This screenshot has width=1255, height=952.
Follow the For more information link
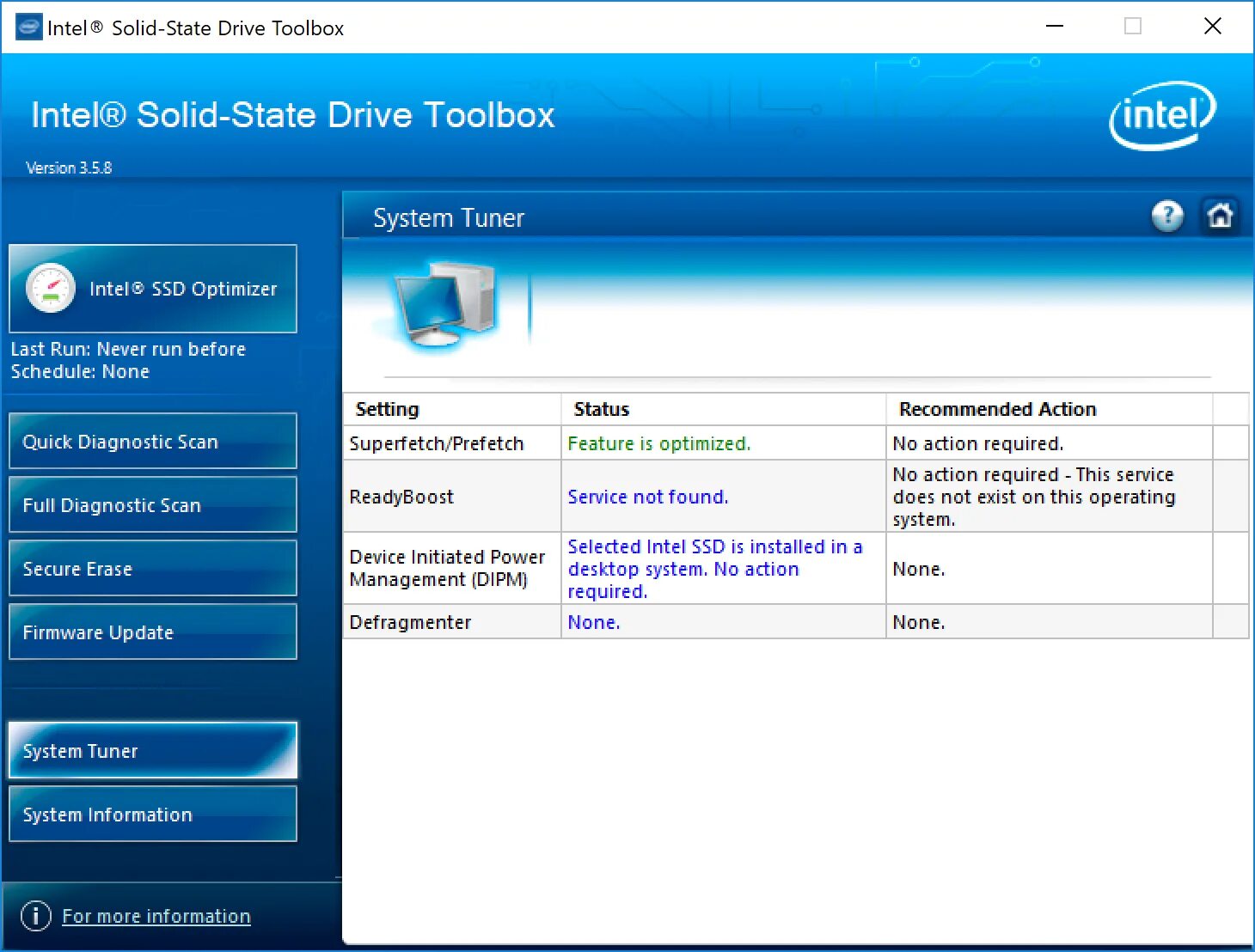point(156,915)
